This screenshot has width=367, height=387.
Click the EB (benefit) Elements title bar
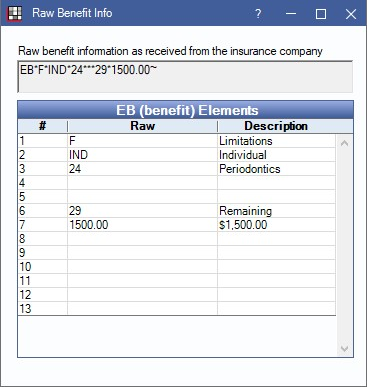pyautogui.click(x=185, y=110)
